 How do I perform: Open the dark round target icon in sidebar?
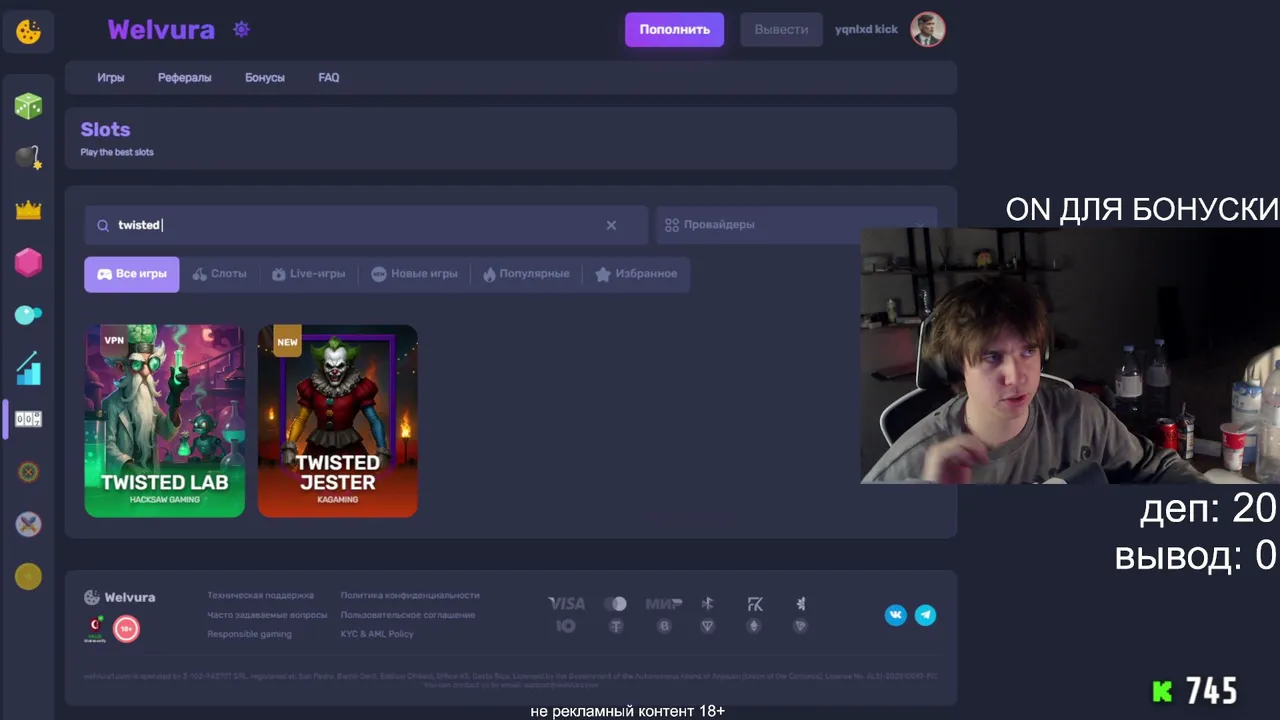click(28, 472)
